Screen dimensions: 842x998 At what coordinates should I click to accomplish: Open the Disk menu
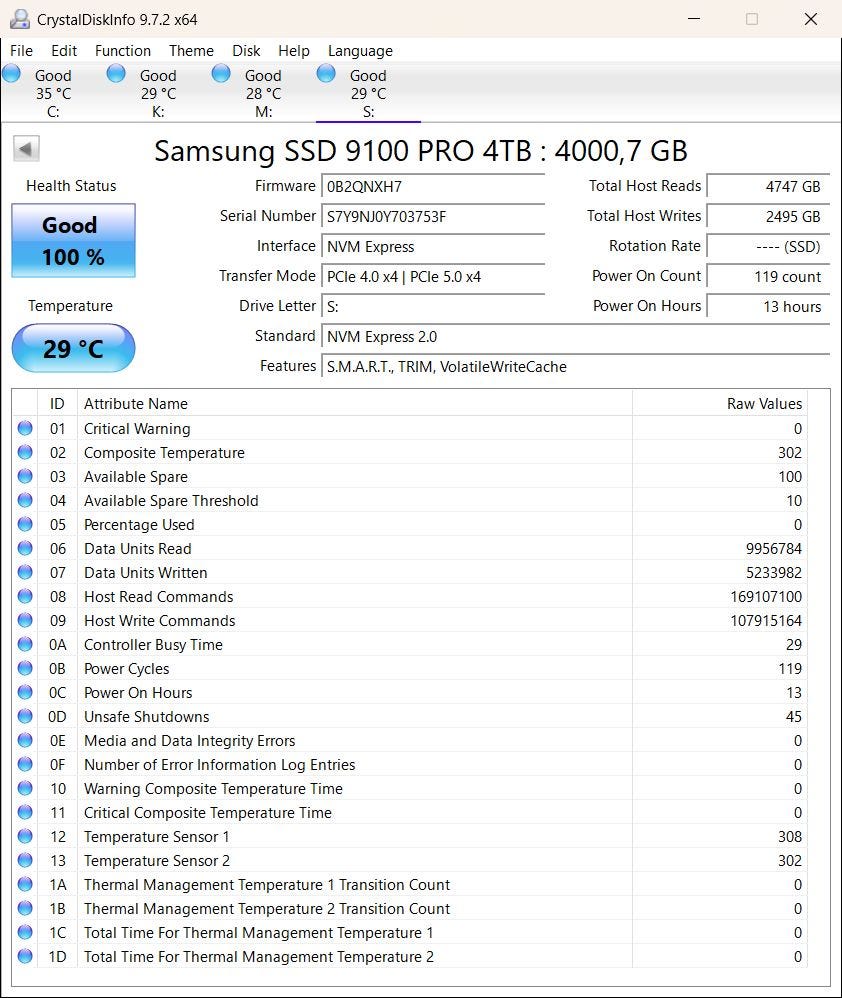point(246,51)
